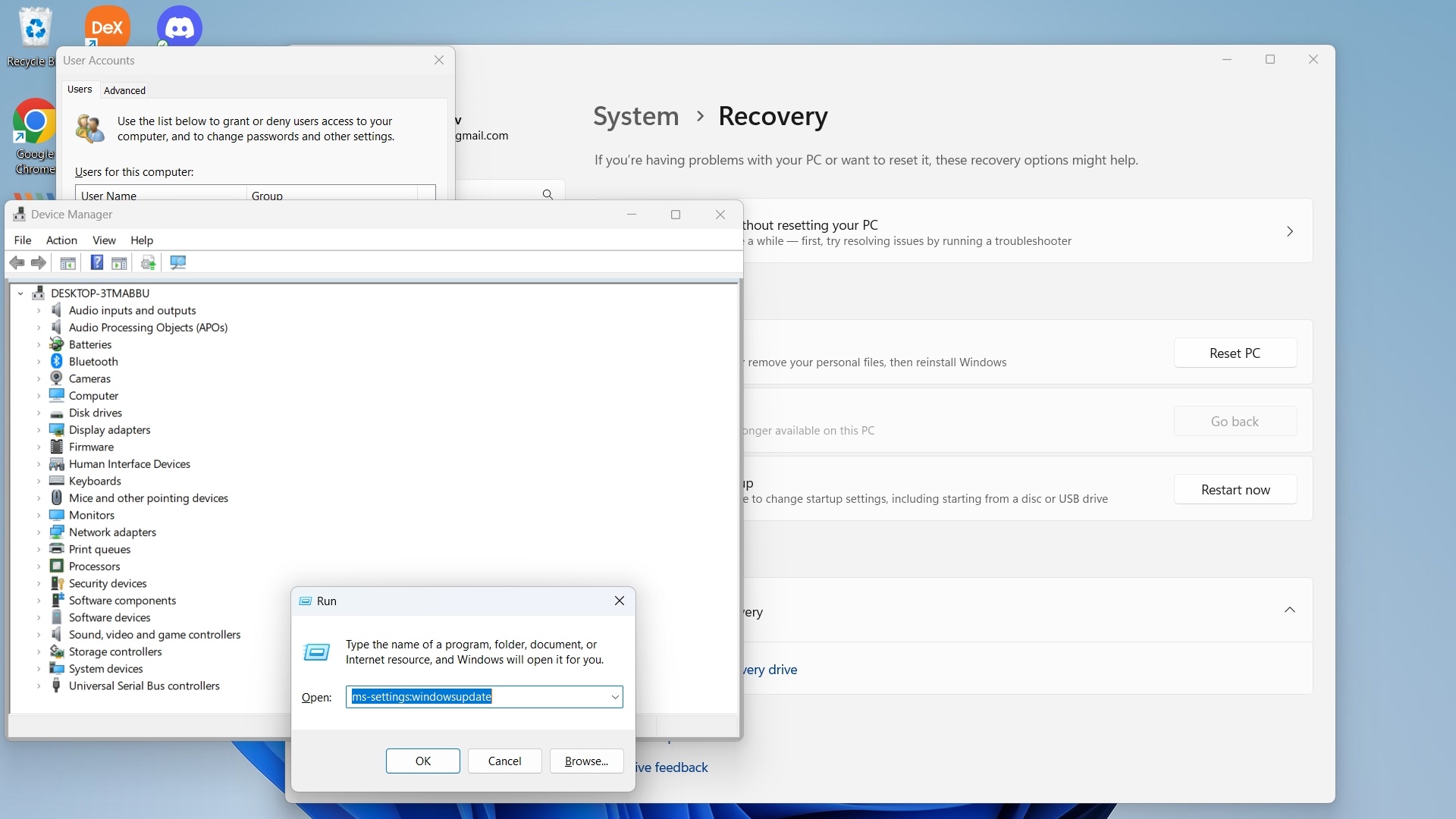This screenshot has height=819, width=1456.
Task: Open the Run dialog command dropdown arrow
Action: (x=615, y=697)
